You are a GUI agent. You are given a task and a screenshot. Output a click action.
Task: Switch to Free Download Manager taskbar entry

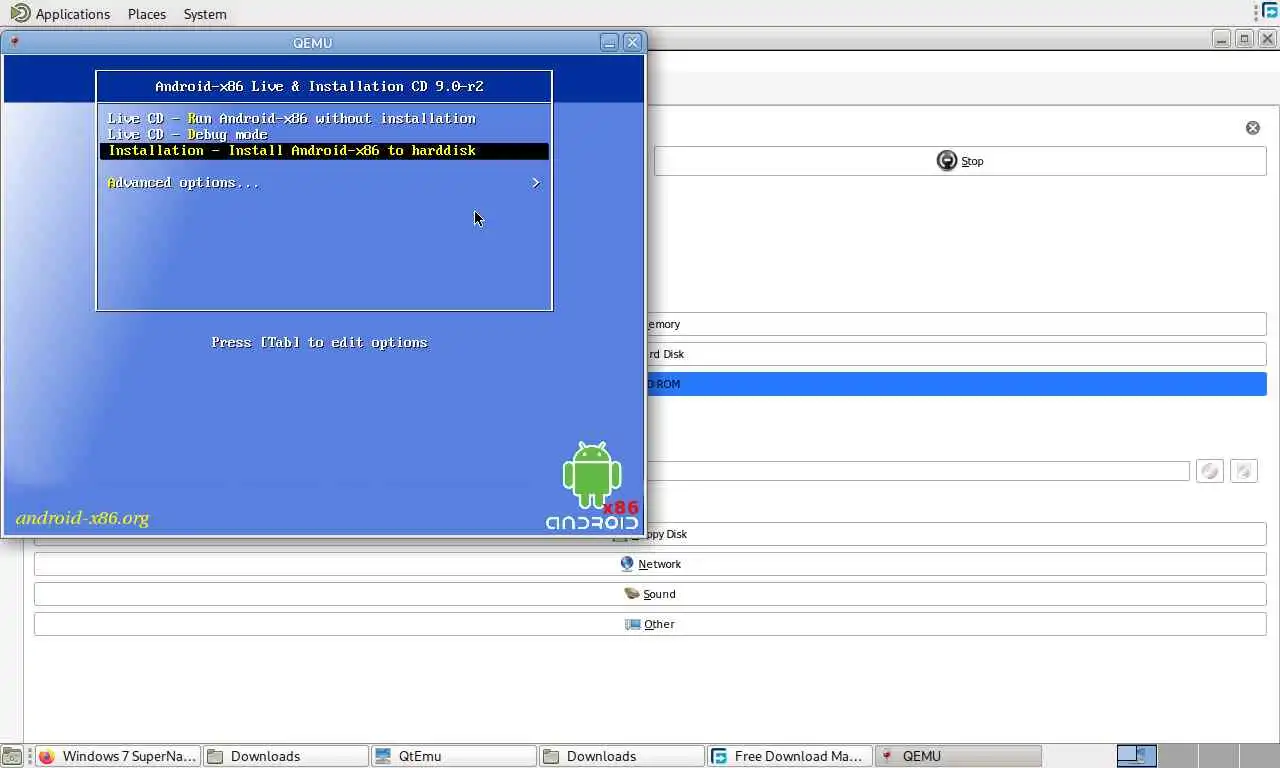click(789, 756)
